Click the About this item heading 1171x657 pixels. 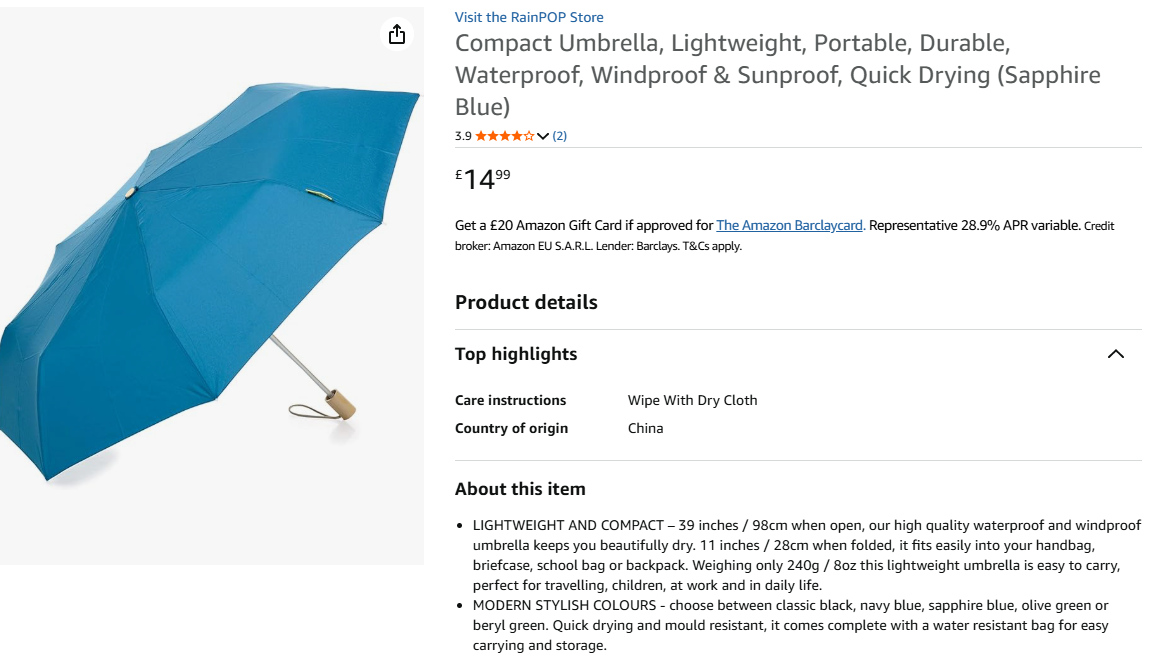(x=520, y=489)
